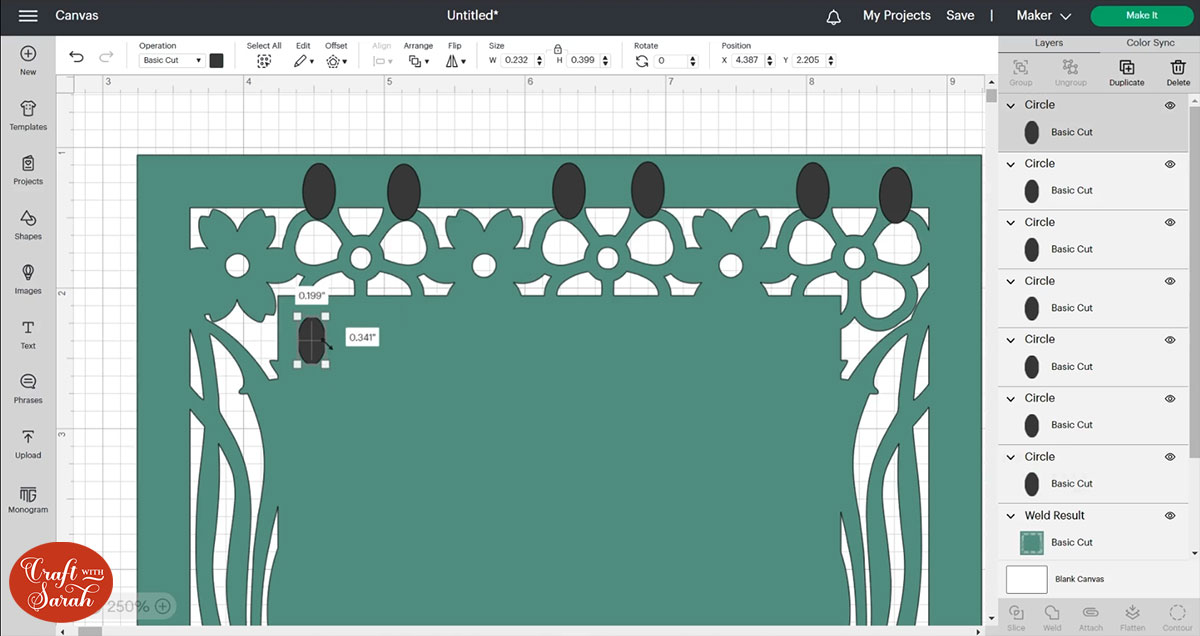
Task: Open the Monogram tool
Action: point(28,498)
